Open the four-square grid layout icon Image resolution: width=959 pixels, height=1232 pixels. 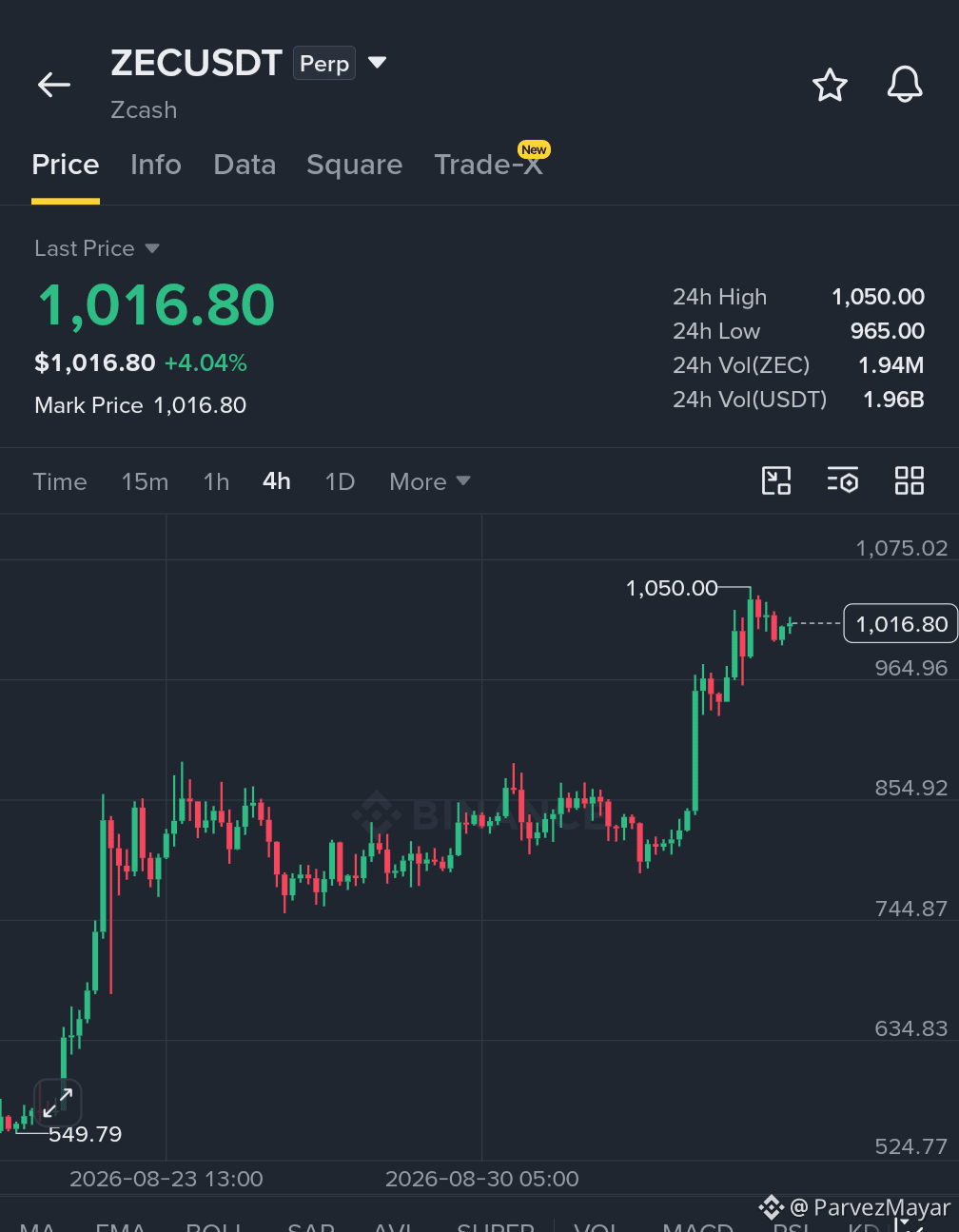pyautogui.click(x=910, y=480)
